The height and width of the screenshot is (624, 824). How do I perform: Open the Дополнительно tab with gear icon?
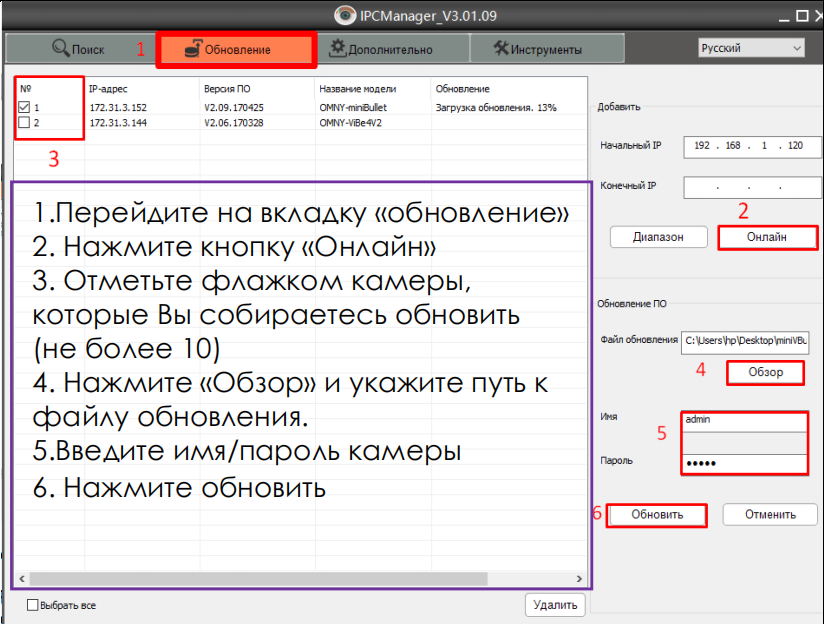(381, 48)
